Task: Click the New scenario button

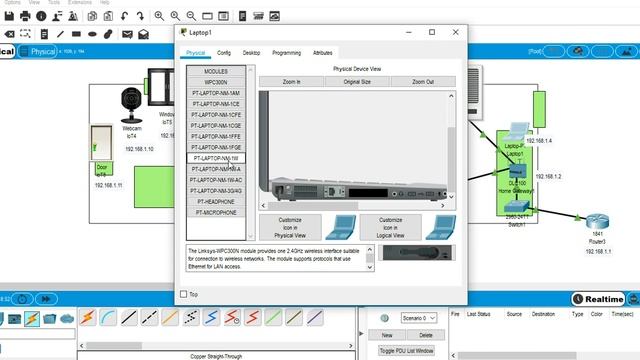Action: (x=387, y=335)
